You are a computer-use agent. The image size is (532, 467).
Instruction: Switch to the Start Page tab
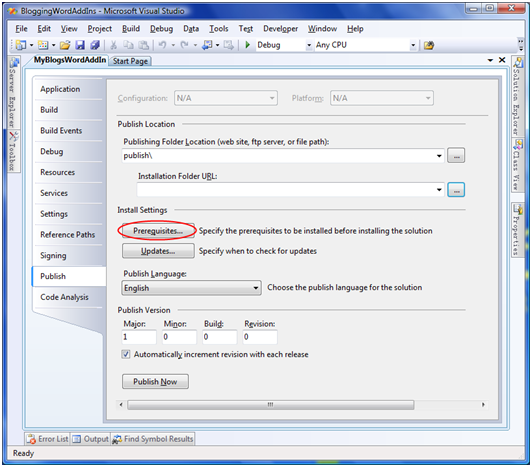[130, 61]
